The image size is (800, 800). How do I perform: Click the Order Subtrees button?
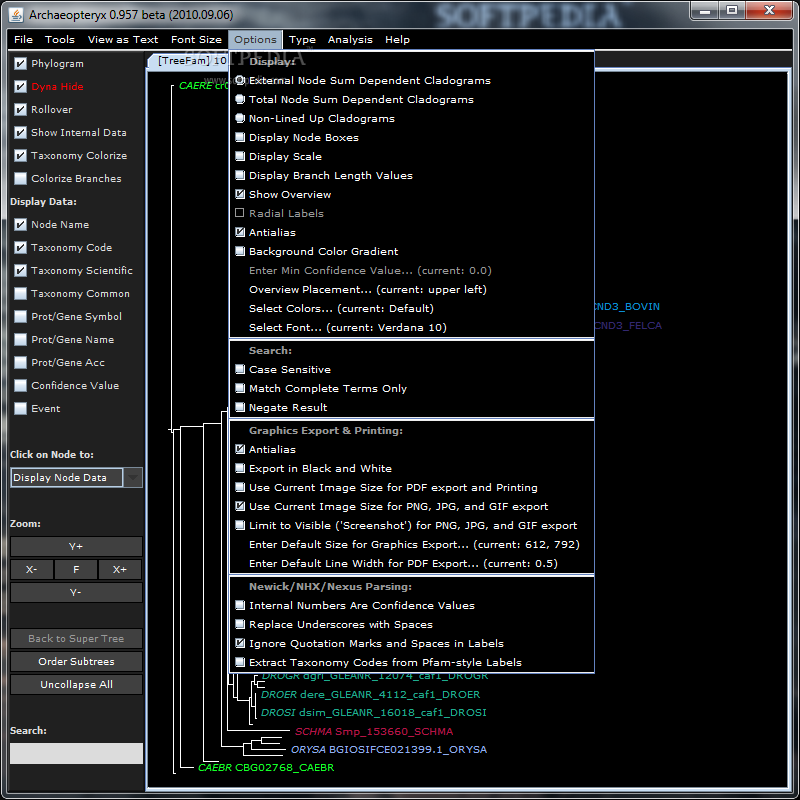[76, 661]
